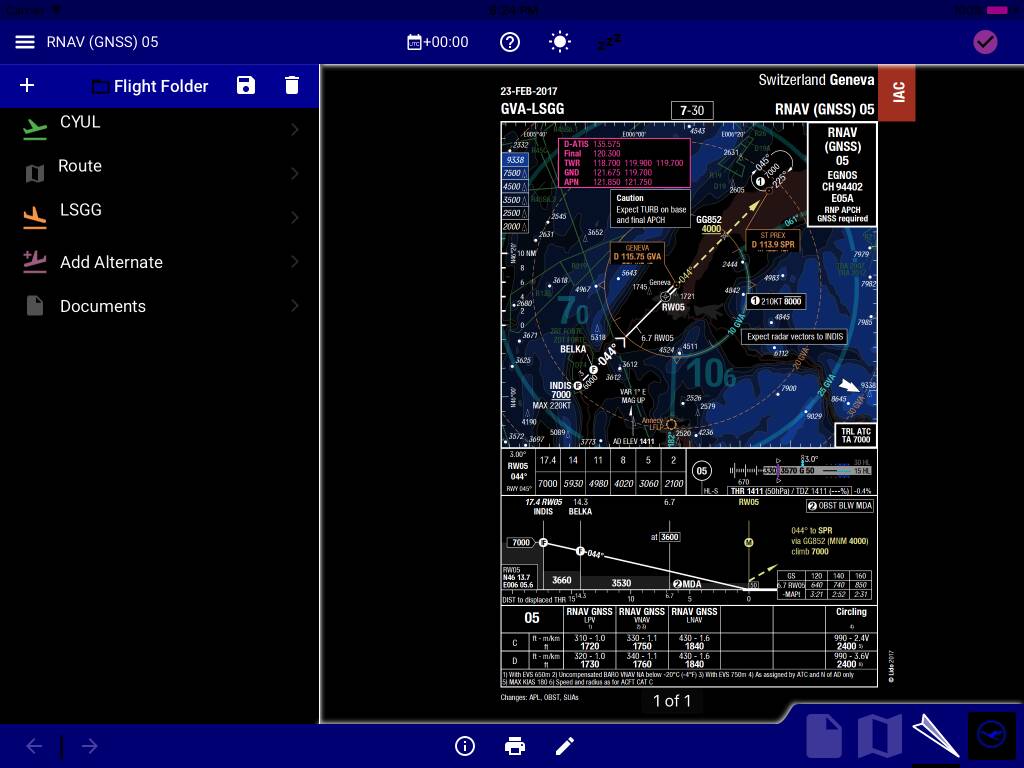This screenshot has width=1024, height=768.
Task: Open the hamburger main menu
Action: [x=25, y=42]
